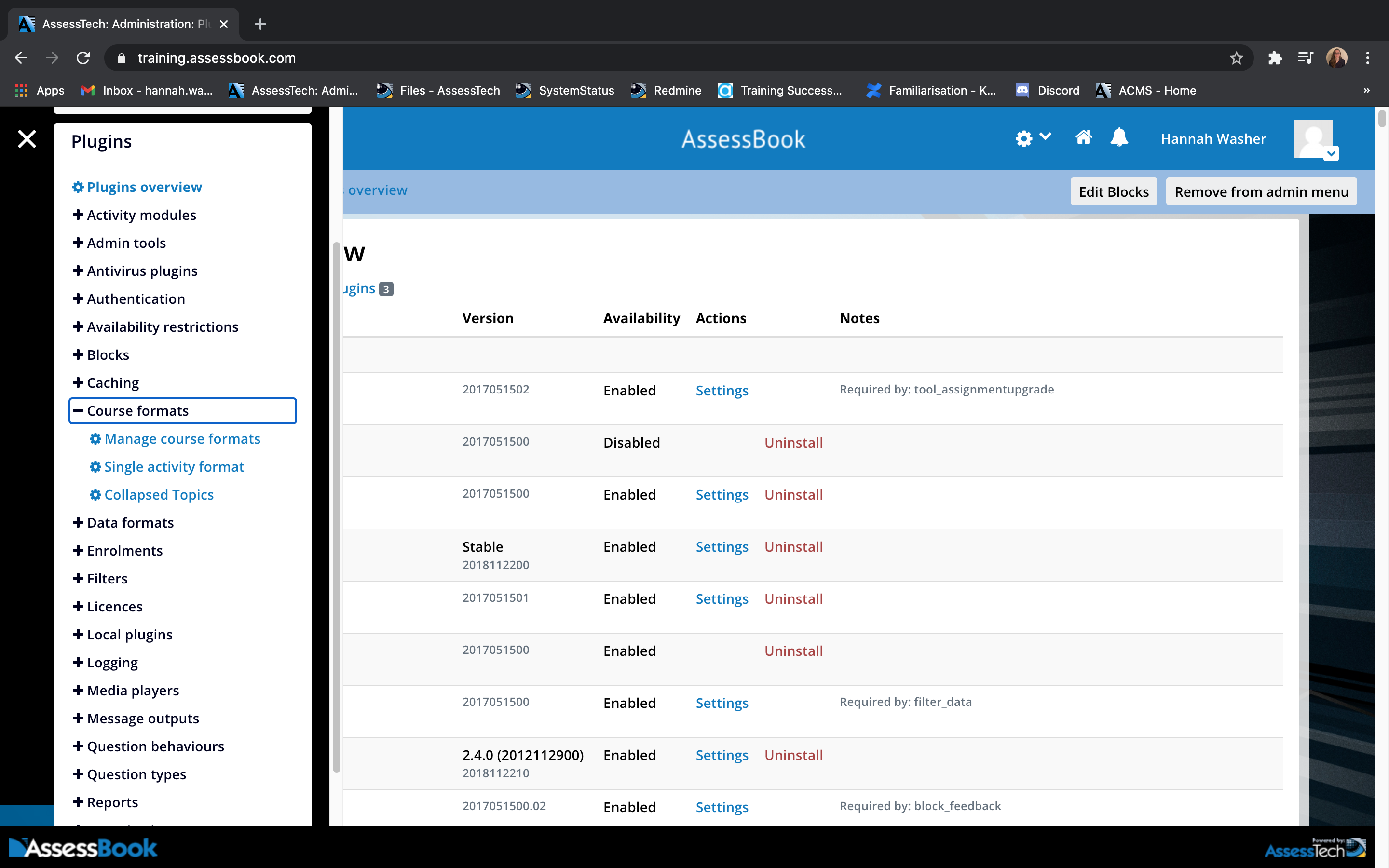Expand Enrolments
This screenshot has width=1389, height=868.
coord(118,551)
